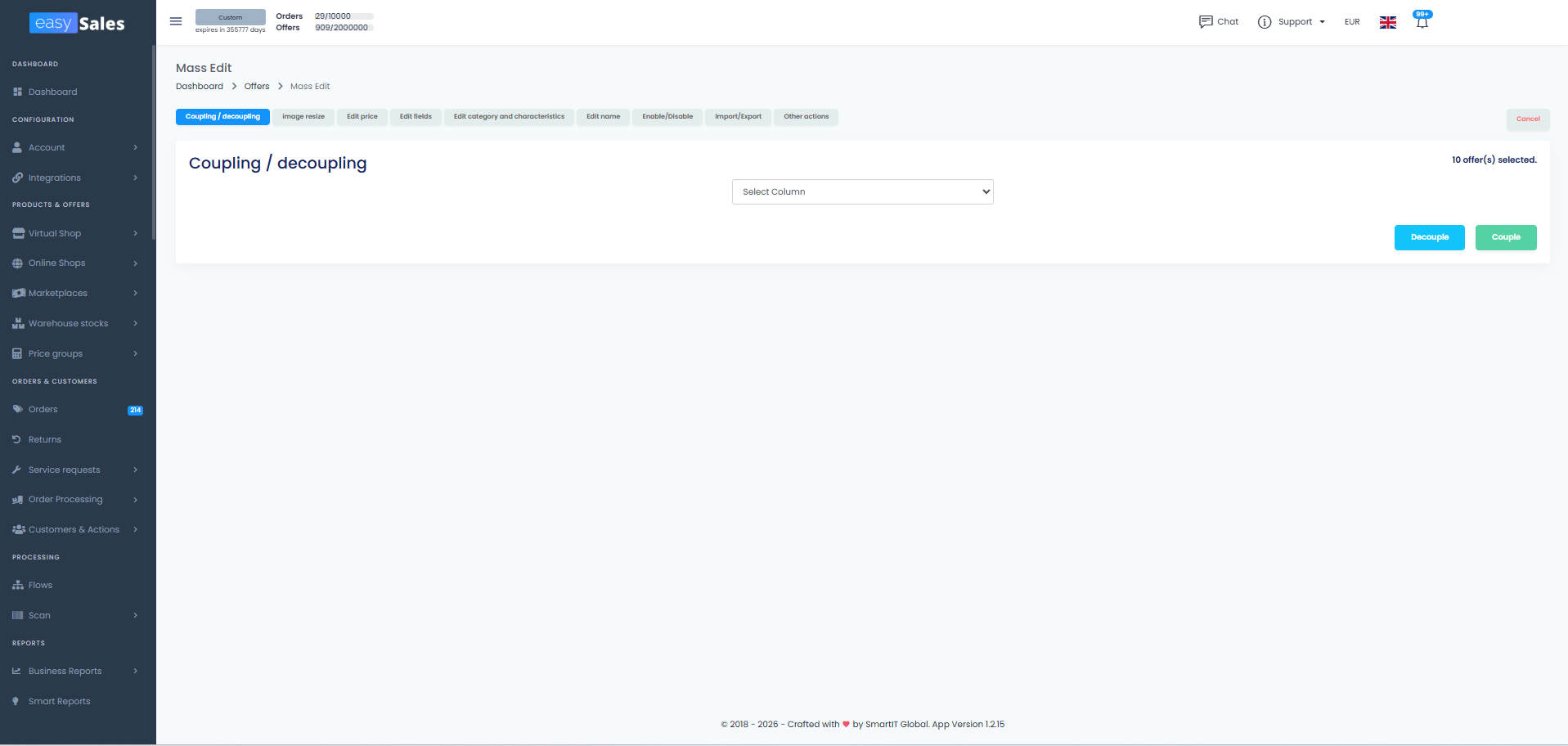The height and width of the screenshot is (746, 1568).
Task: Open the Select Column dropdown
Action: pyautogui.click(x=862, y=191)
